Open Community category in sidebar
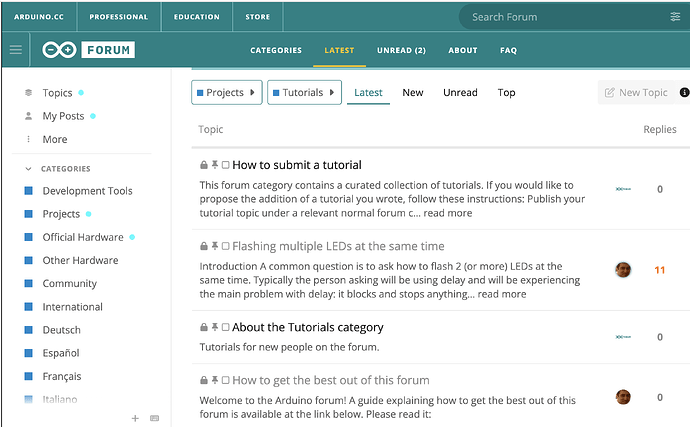This screenshot has width=690, height=427. pyautogui.click(x=70, y=283)
